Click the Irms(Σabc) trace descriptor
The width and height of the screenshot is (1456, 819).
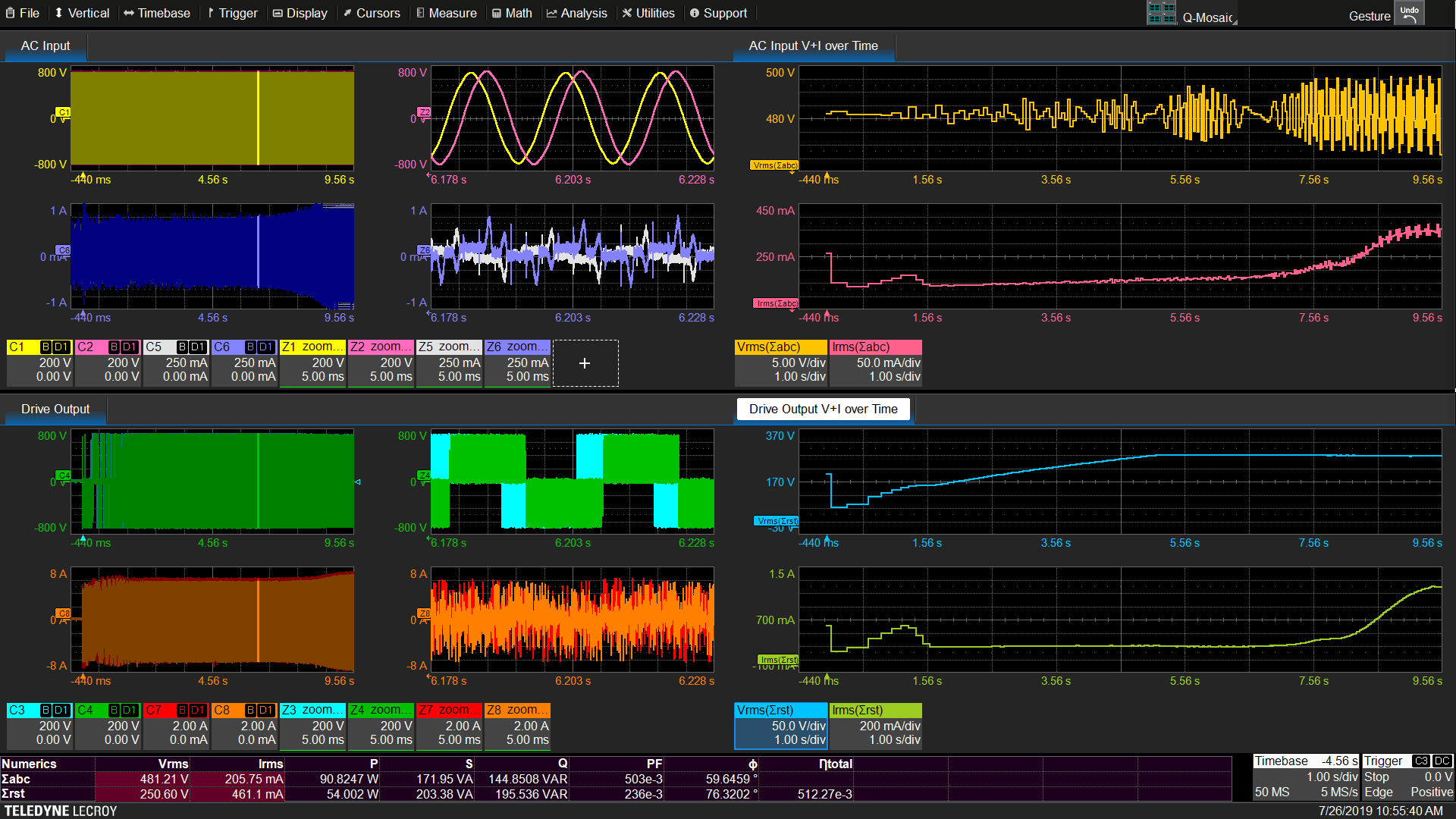pyautogui.click(x=875, y=362)
